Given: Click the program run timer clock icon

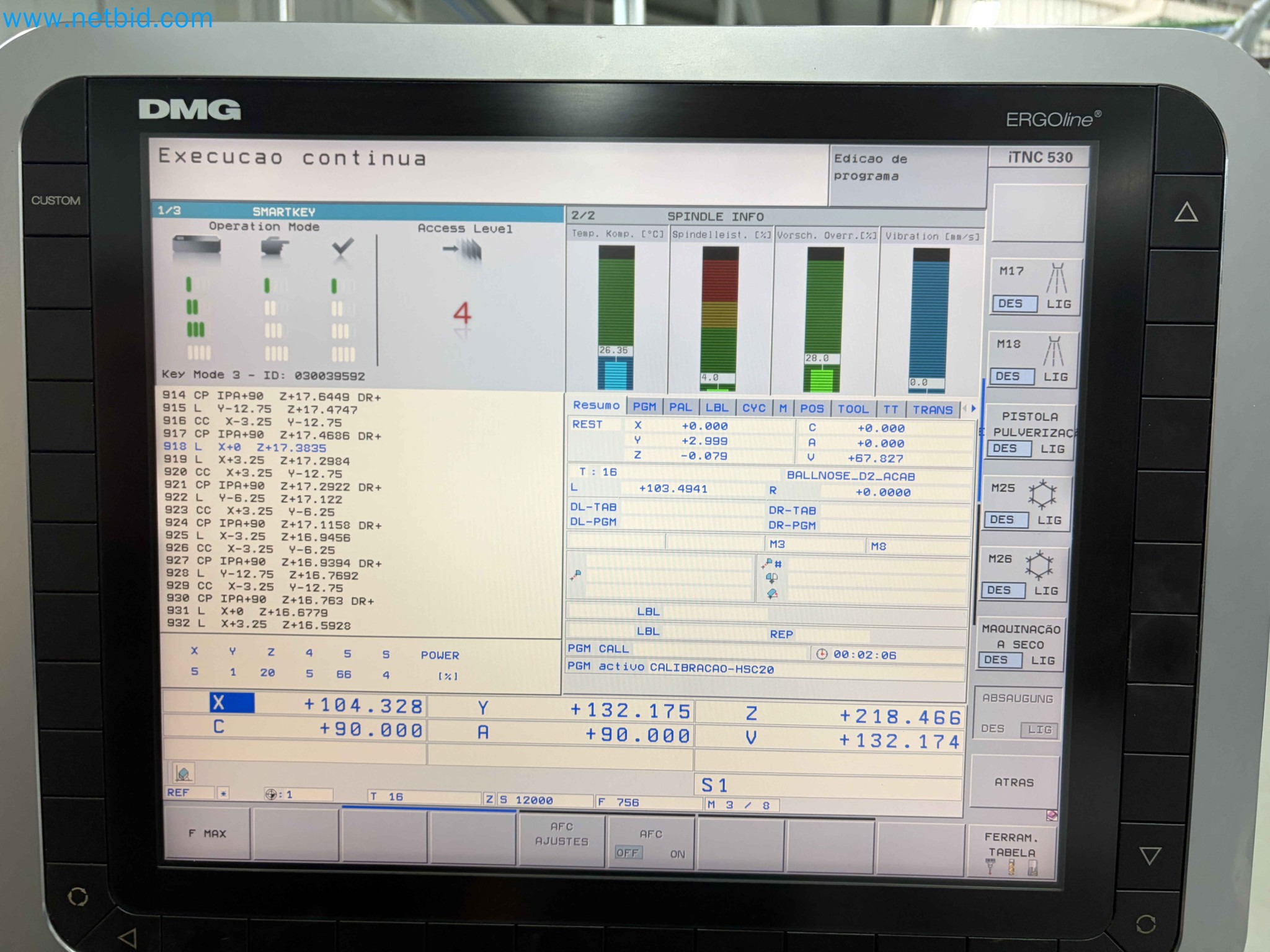Looking at the screenshot, I should [822, 654].
